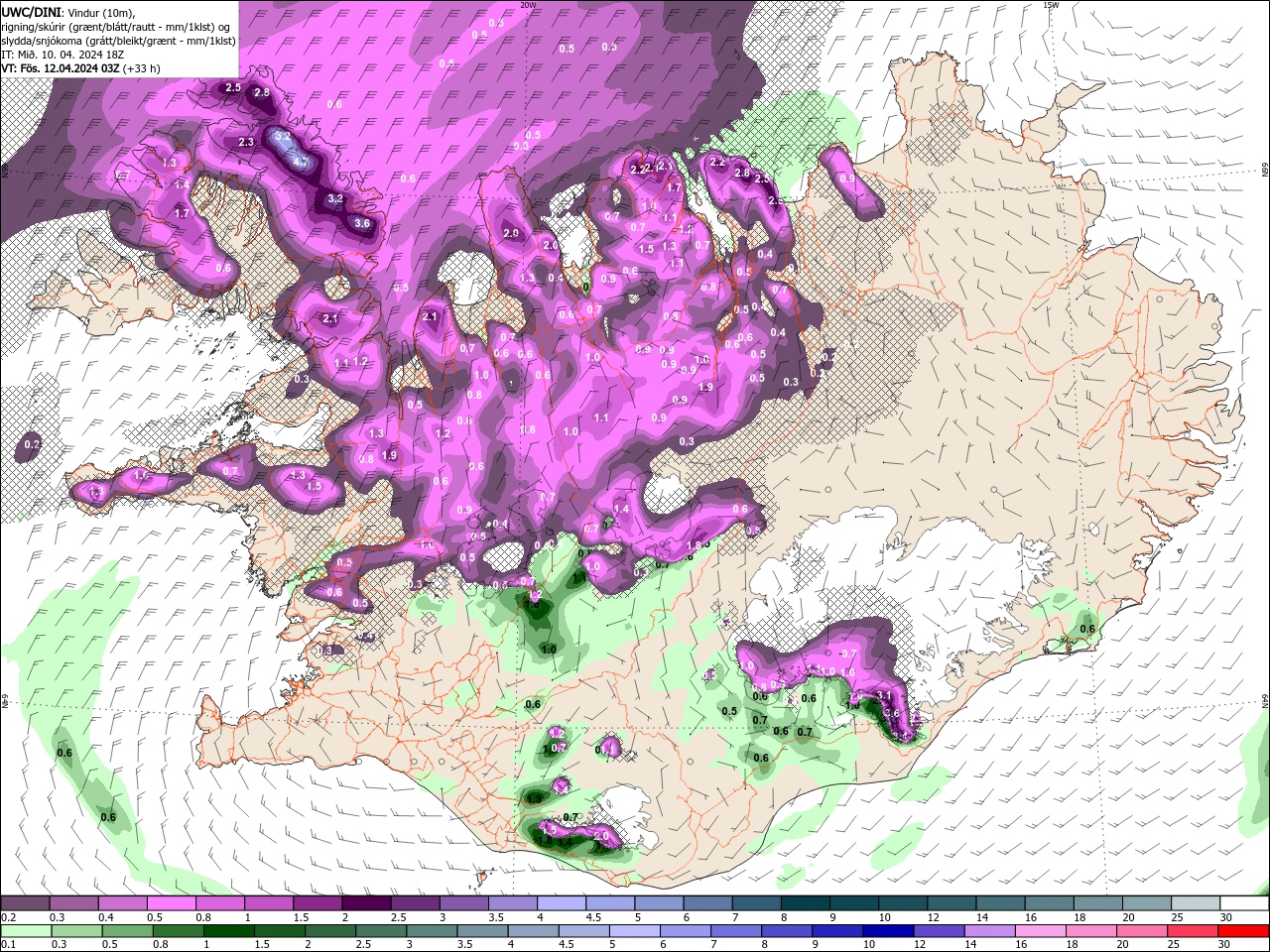
Task: Click the '(+33 h)' forecast offset
Action: click(143, 68)
